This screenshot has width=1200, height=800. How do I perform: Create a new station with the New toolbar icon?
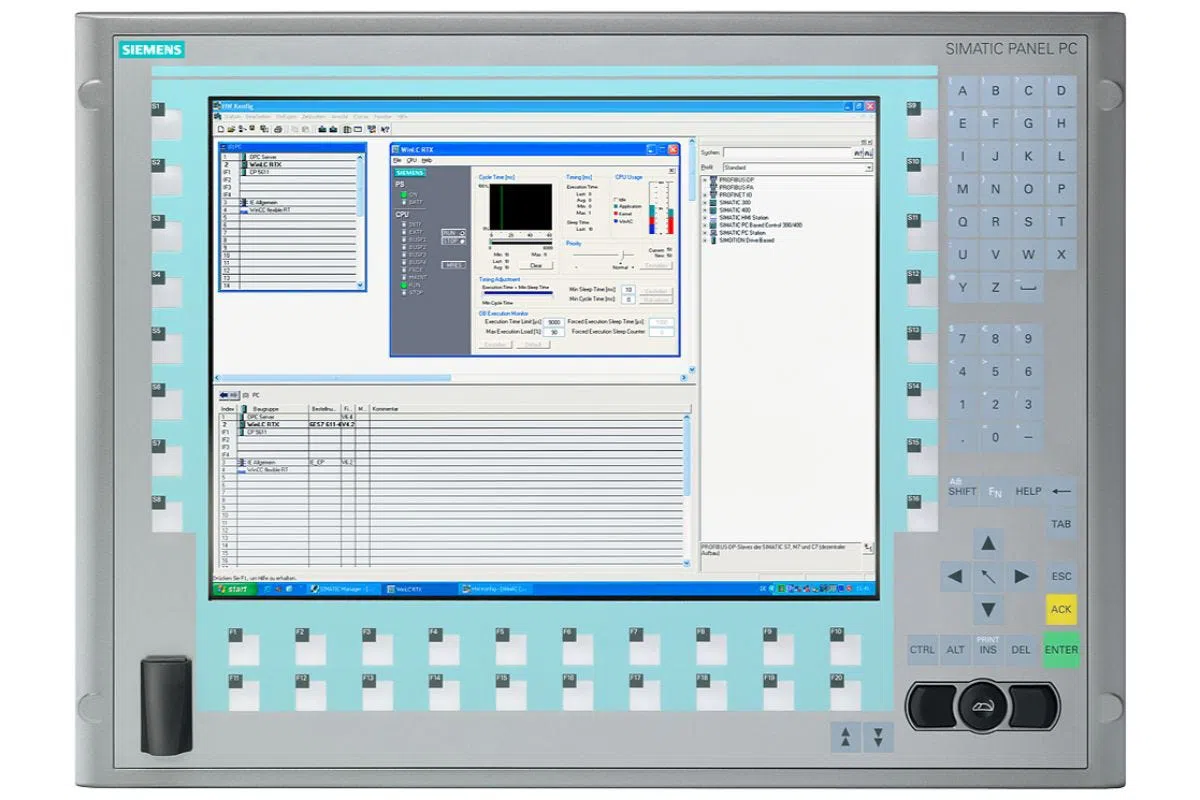[x=221, y=128]
